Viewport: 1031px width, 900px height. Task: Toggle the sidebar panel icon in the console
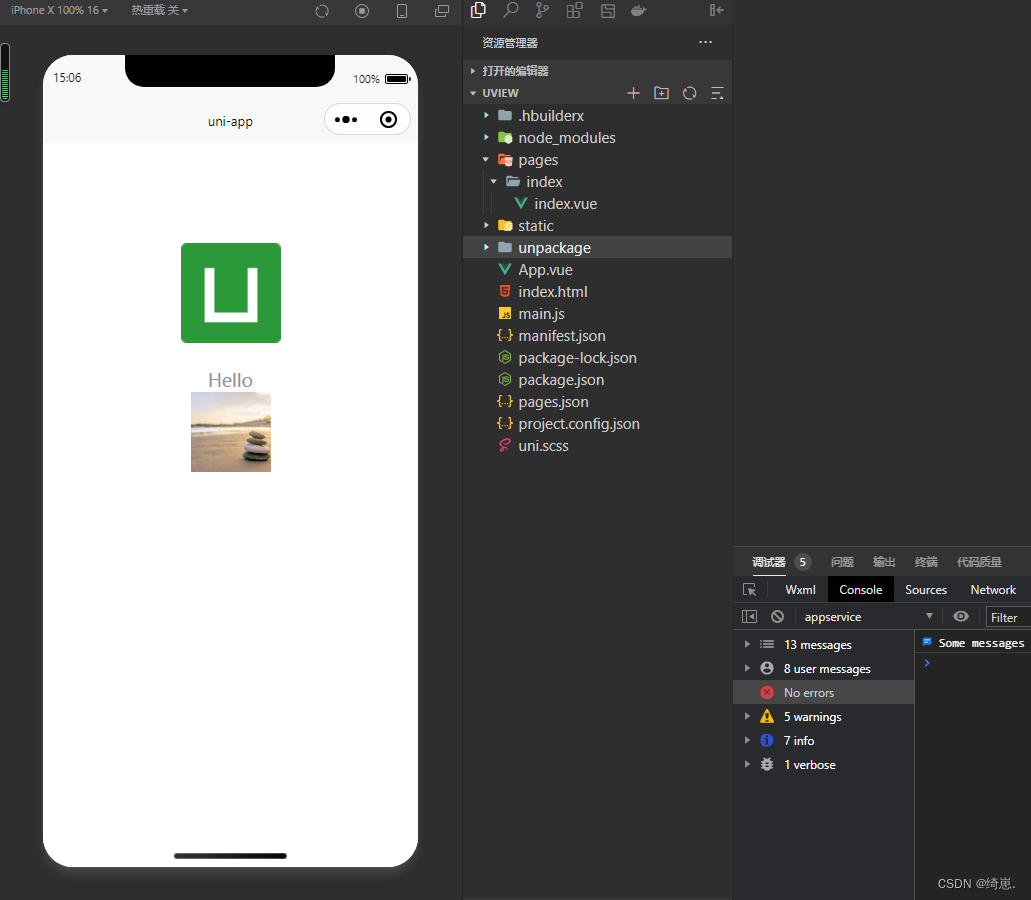click(749, 616)
